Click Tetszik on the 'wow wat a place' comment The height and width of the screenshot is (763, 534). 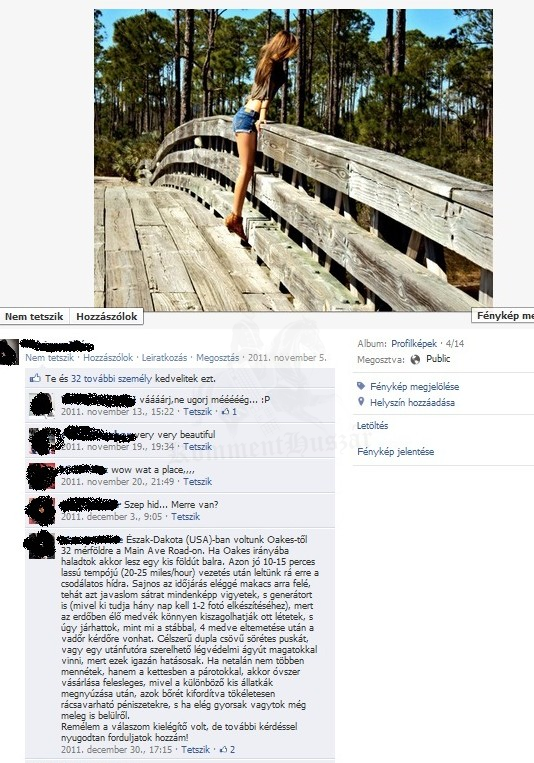tap(197, 482)
